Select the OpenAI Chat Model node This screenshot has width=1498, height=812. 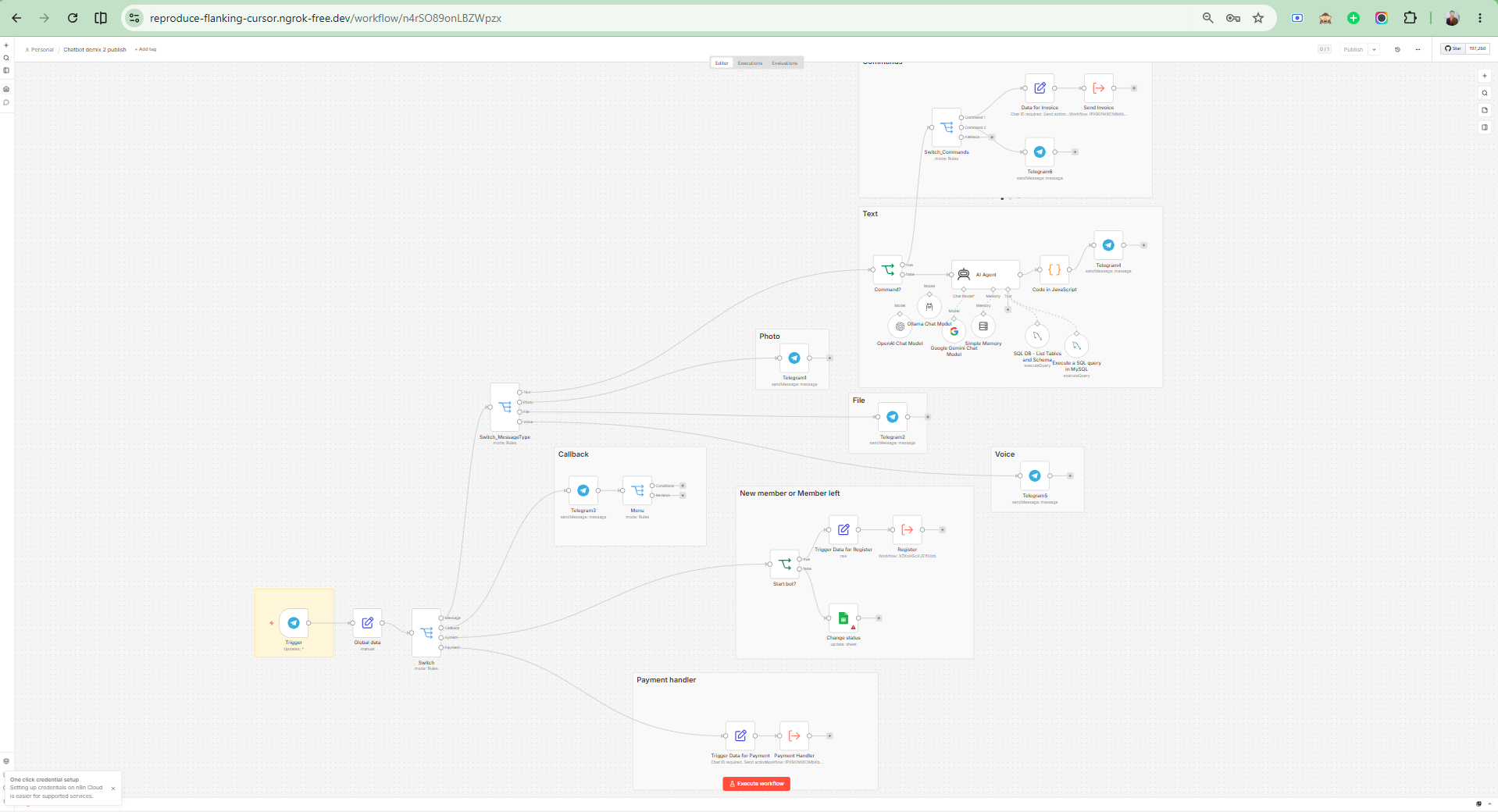point(900,326)
